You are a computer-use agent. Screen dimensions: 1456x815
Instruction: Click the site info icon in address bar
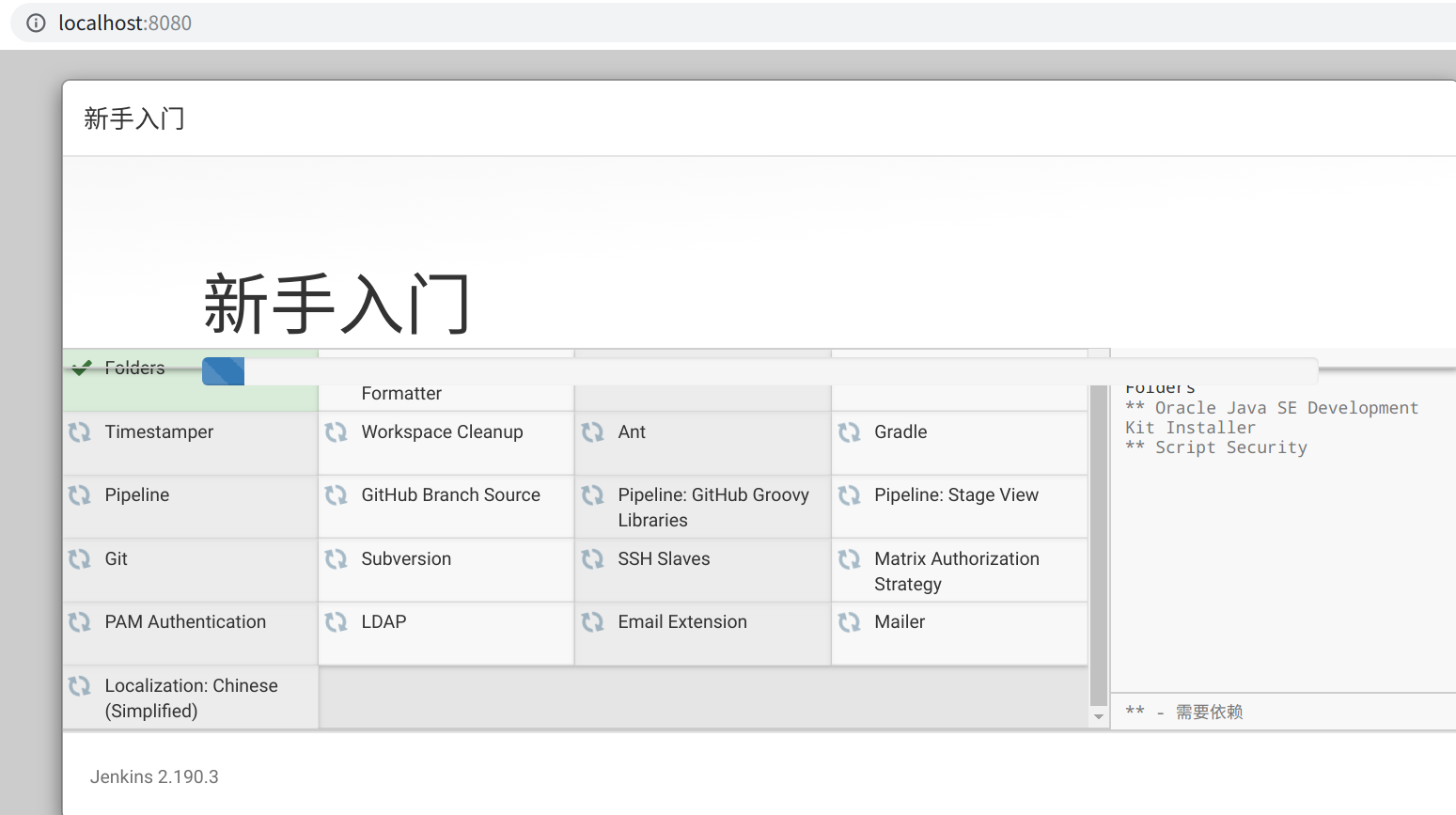(x=36, y=24)
